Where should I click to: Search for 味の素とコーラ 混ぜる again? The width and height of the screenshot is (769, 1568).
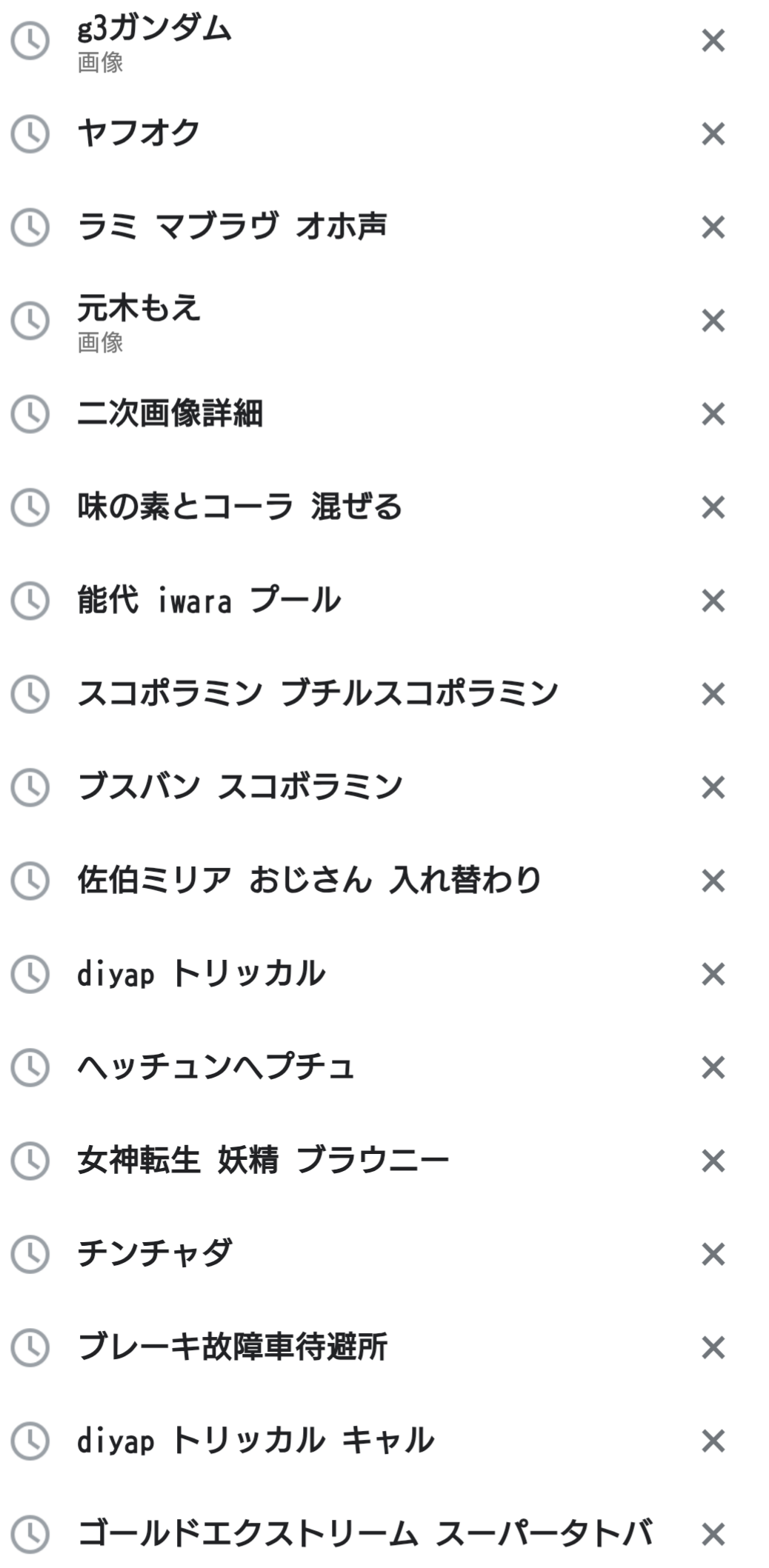point(240,507)
